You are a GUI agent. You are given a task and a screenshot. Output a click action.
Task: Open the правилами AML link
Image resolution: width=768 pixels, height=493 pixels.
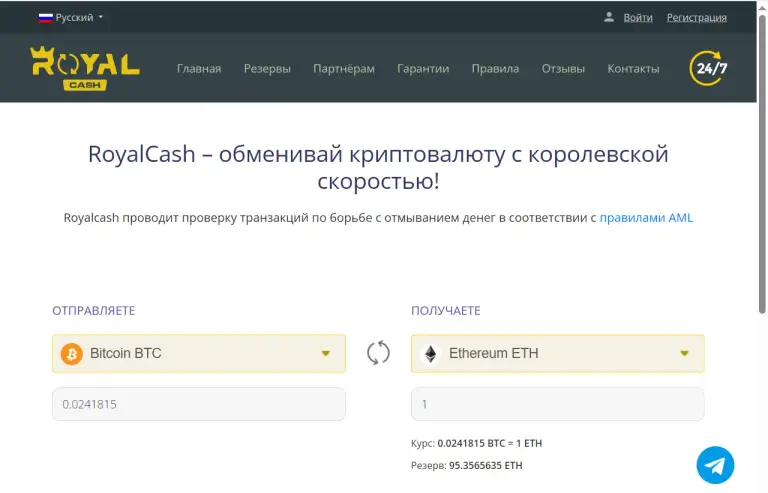[646, 218]
